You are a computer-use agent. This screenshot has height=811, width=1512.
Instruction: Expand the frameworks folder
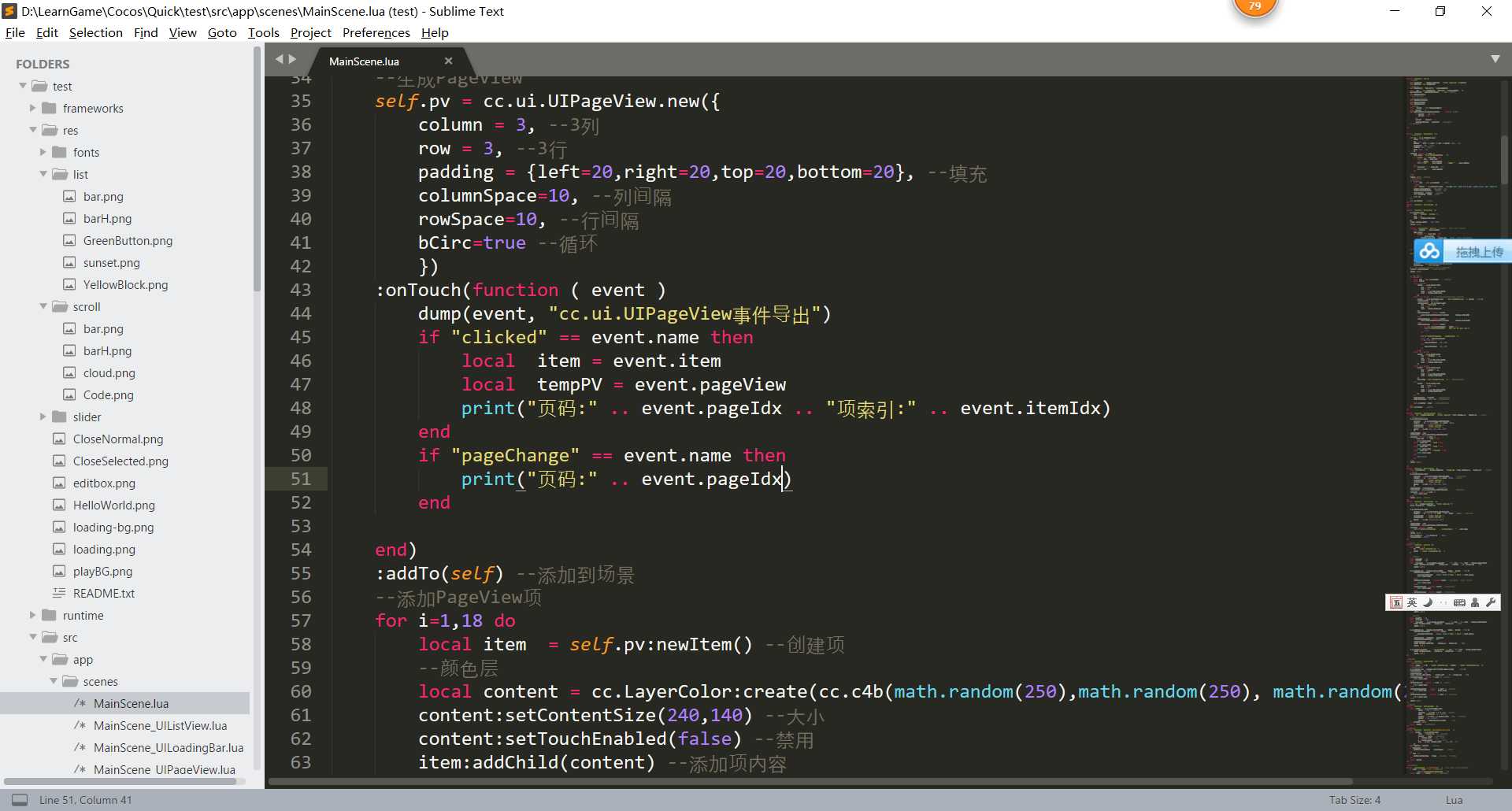tap(33, 108)
